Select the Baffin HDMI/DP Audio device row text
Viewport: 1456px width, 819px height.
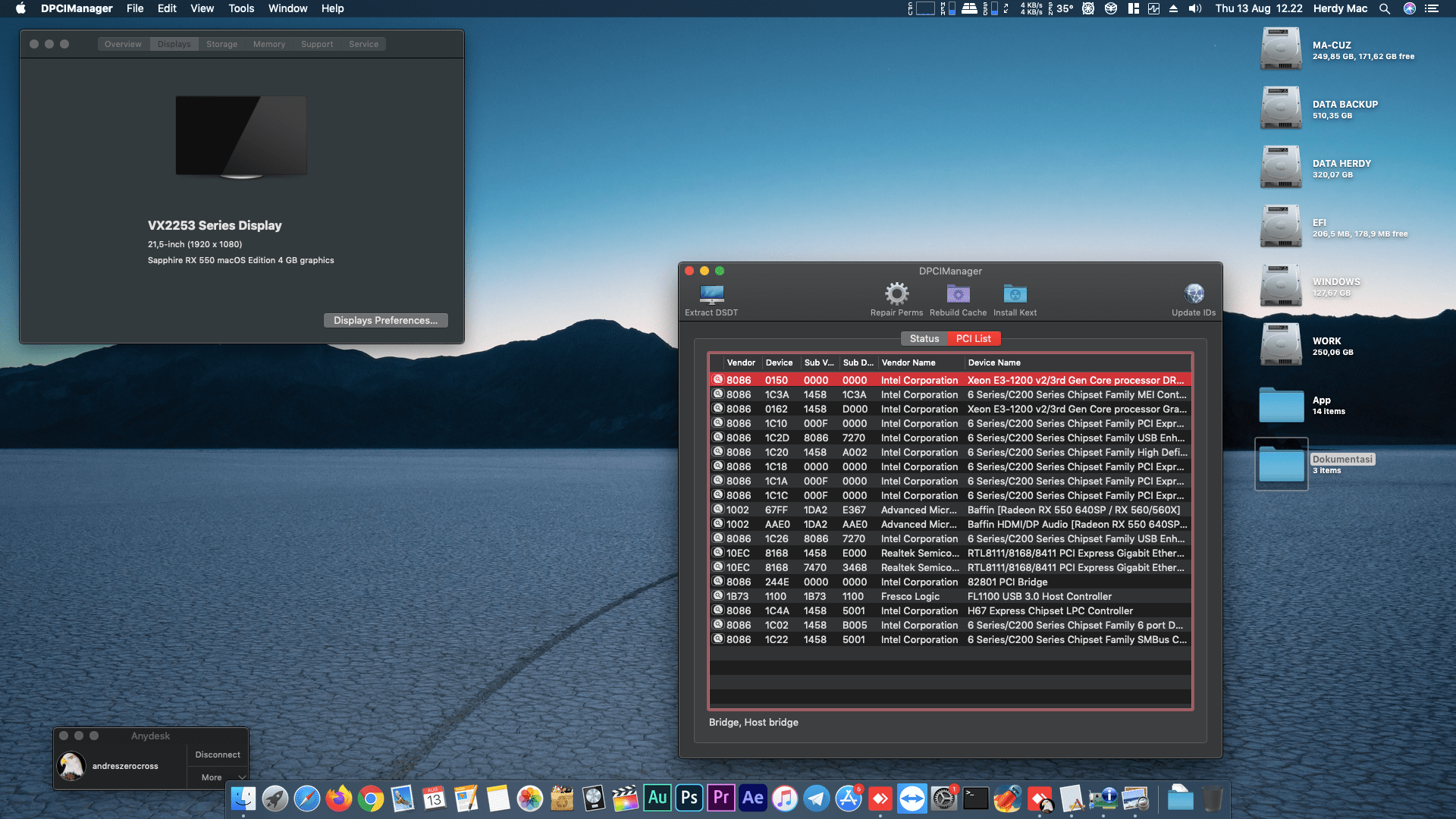tap(1077, 525)
